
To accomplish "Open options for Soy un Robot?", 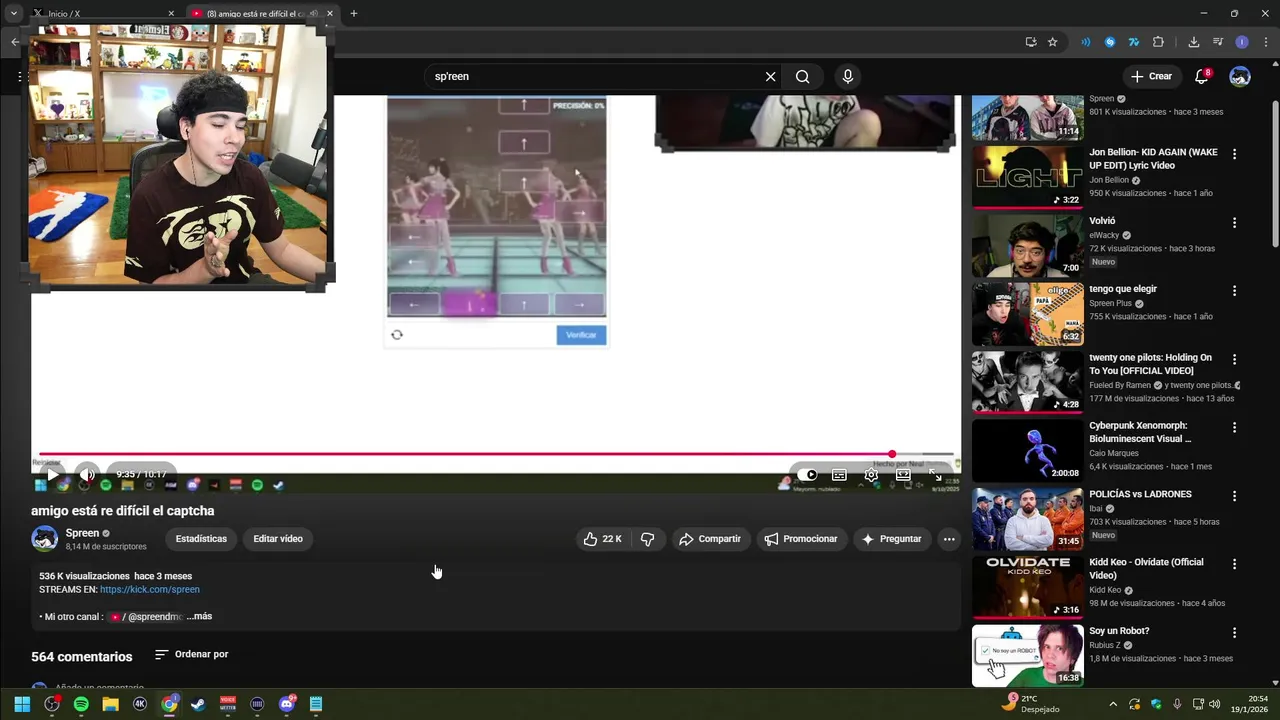I will coord(1234,632).
